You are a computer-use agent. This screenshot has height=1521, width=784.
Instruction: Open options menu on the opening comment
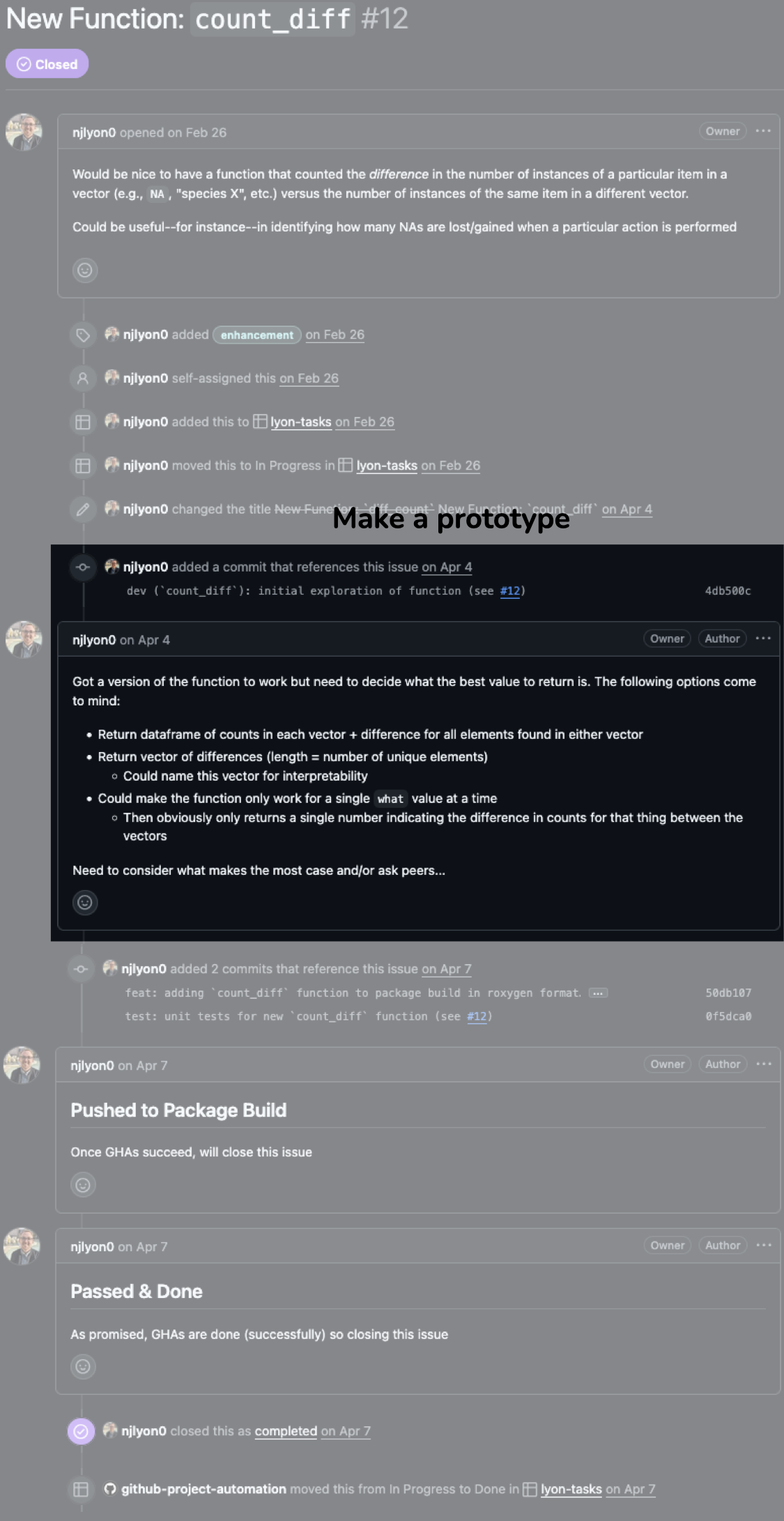tap(763, 131)
